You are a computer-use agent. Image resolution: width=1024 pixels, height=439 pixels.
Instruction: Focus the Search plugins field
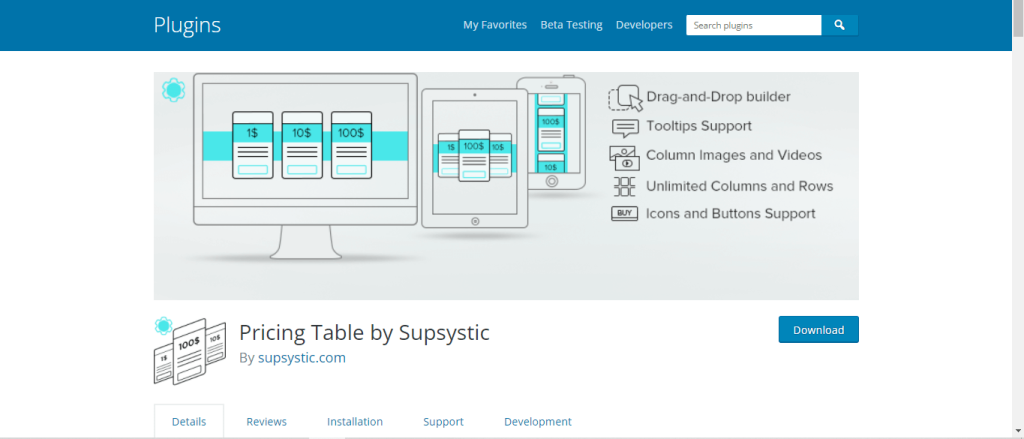pyautogui.click(x=754, y=25)
